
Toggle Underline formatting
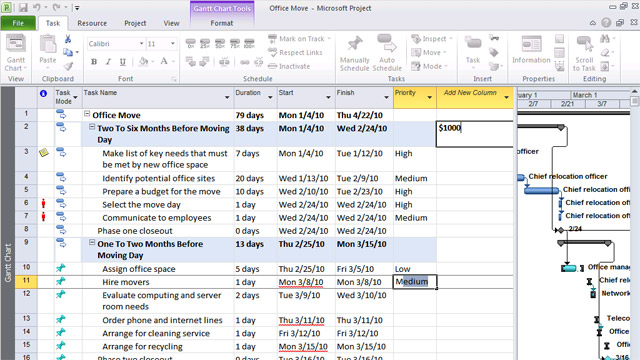click(x=122, y=62)
